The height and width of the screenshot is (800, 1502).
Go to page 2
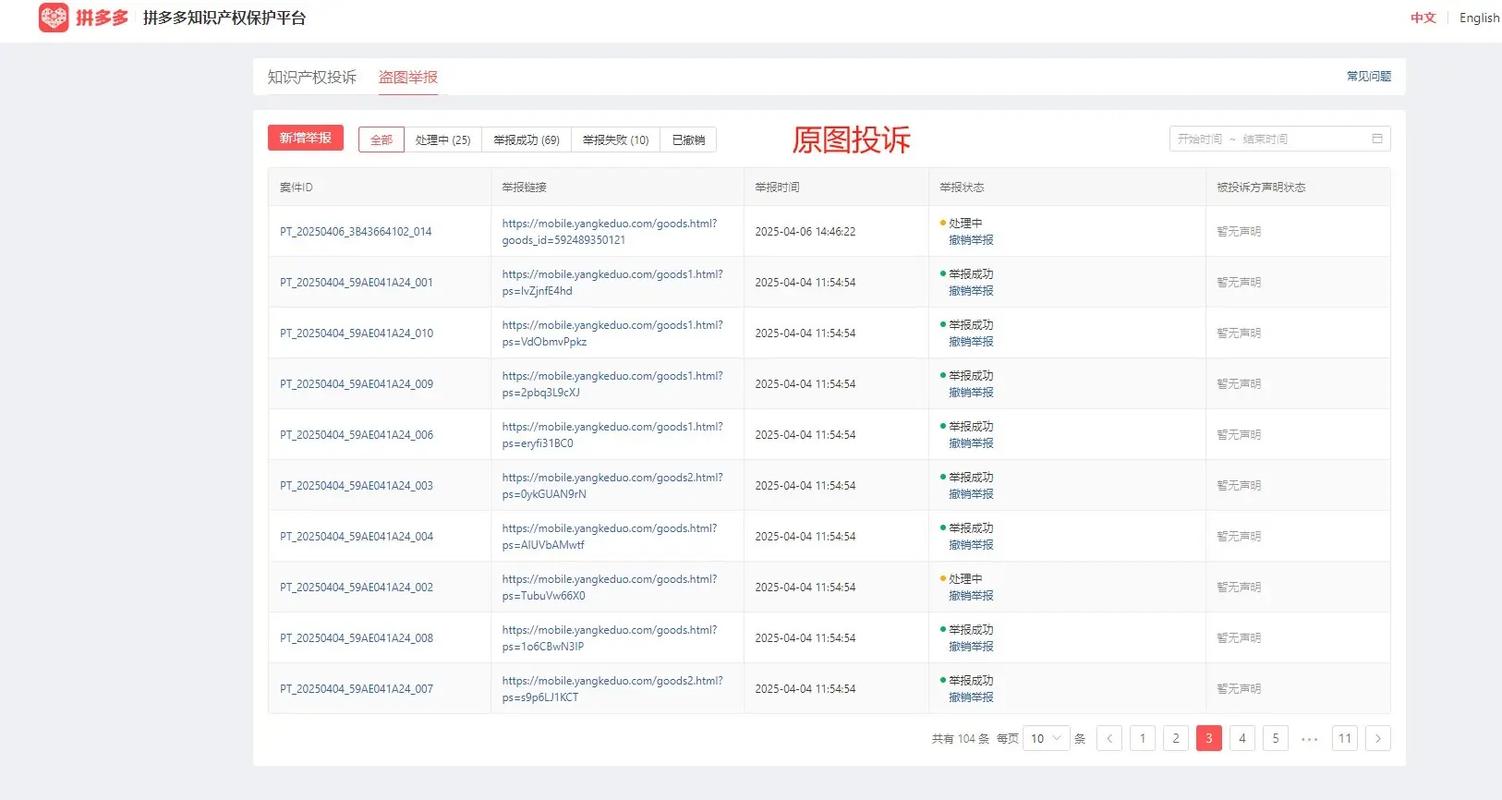[x=1176, y=739]
